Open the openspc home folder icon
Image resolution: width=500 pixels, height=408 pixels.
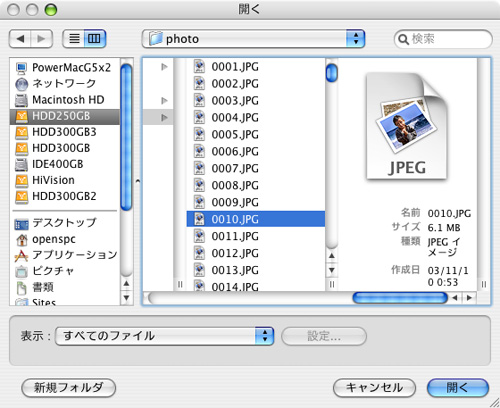pos(22,239)
